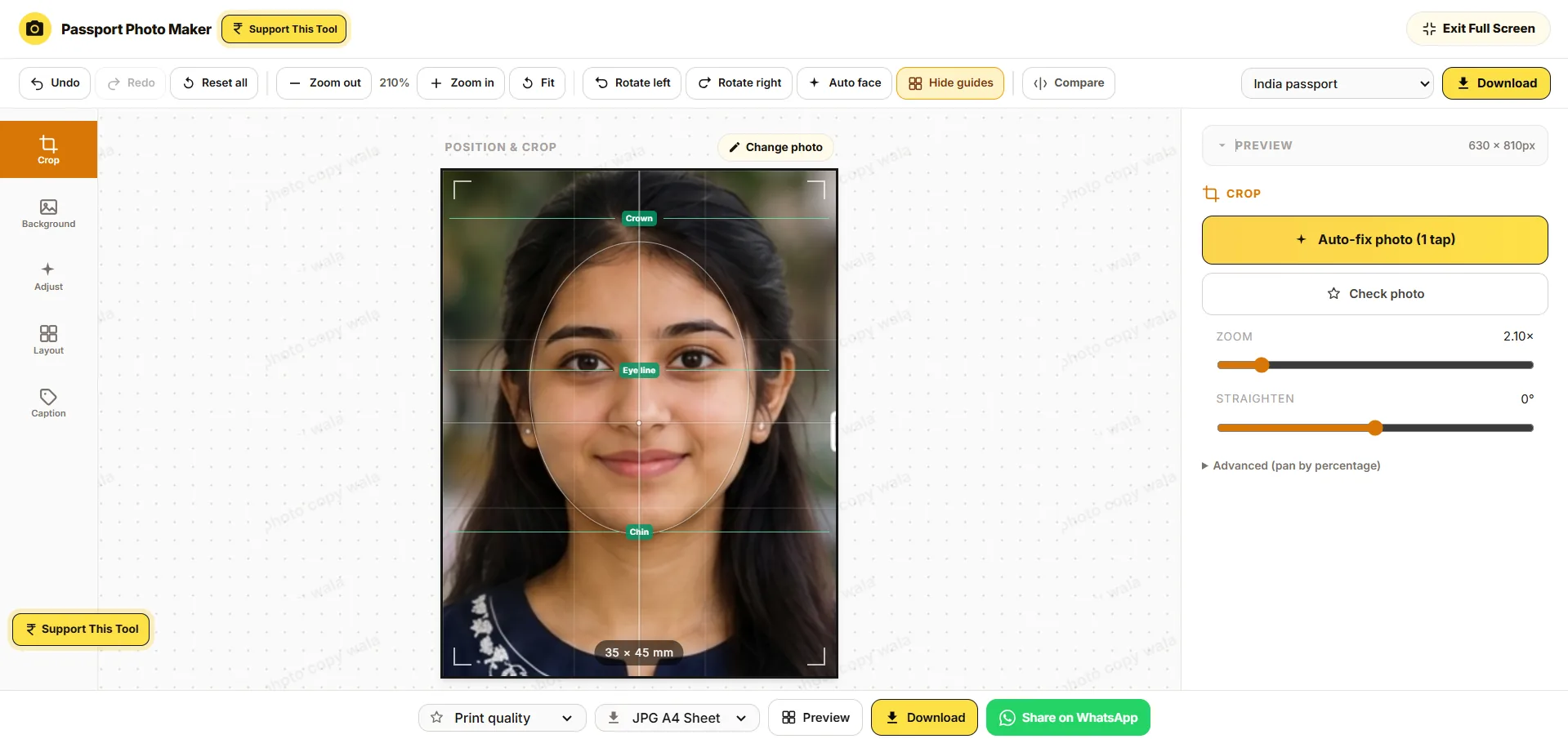1568x739 pixels.
Task: Open the JPG A4 Sheet format dropdown
Action: [677, 718]
